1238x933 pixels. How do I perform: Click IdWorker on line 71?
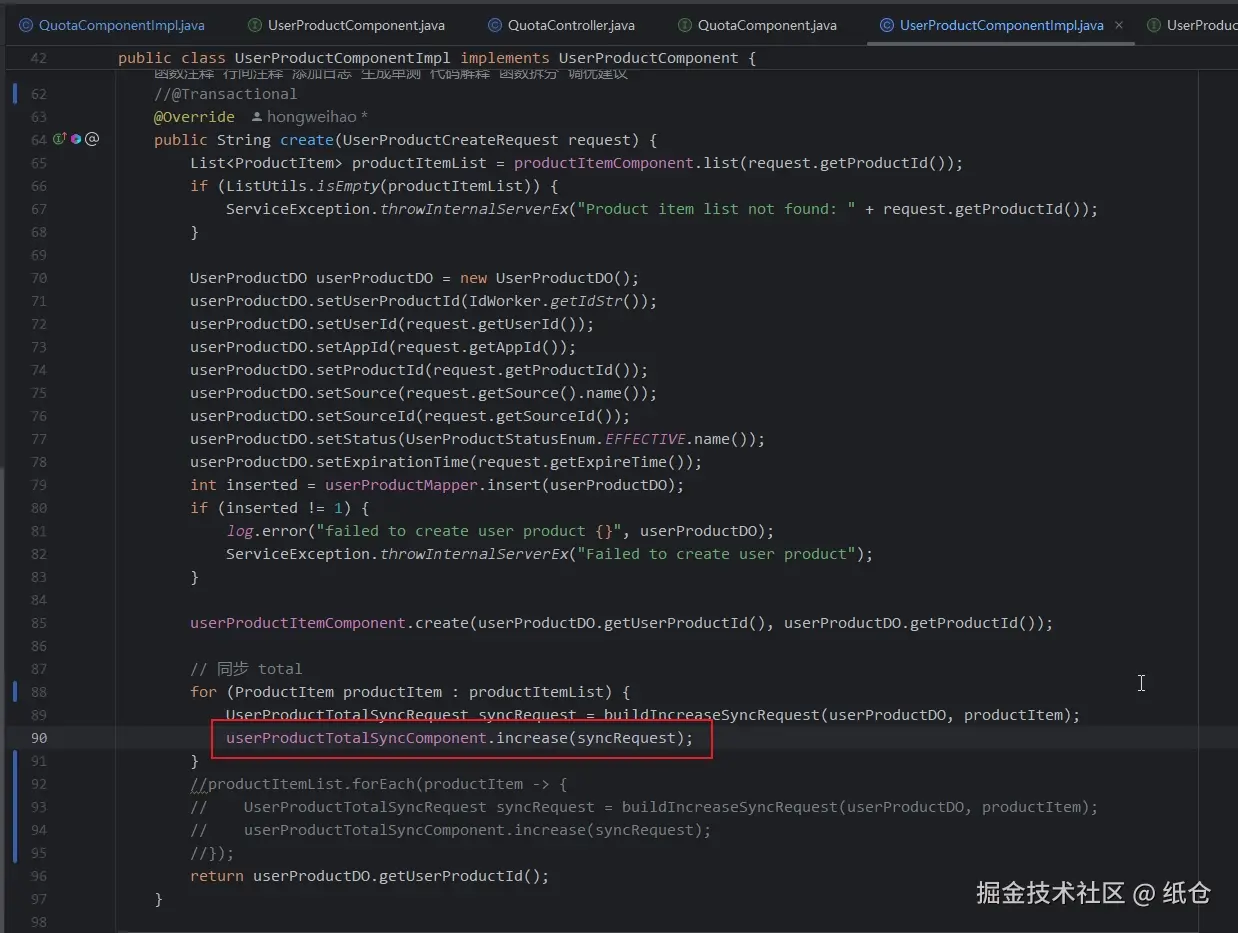pos(505,301)
